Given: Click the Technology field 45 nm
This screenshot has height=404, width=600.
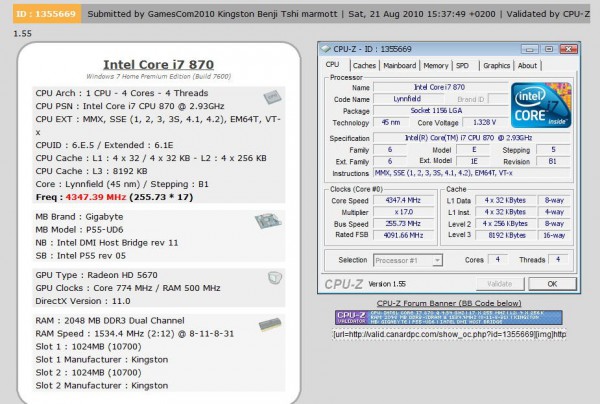Looking at the screenshot, I should [x=391, y=122].
